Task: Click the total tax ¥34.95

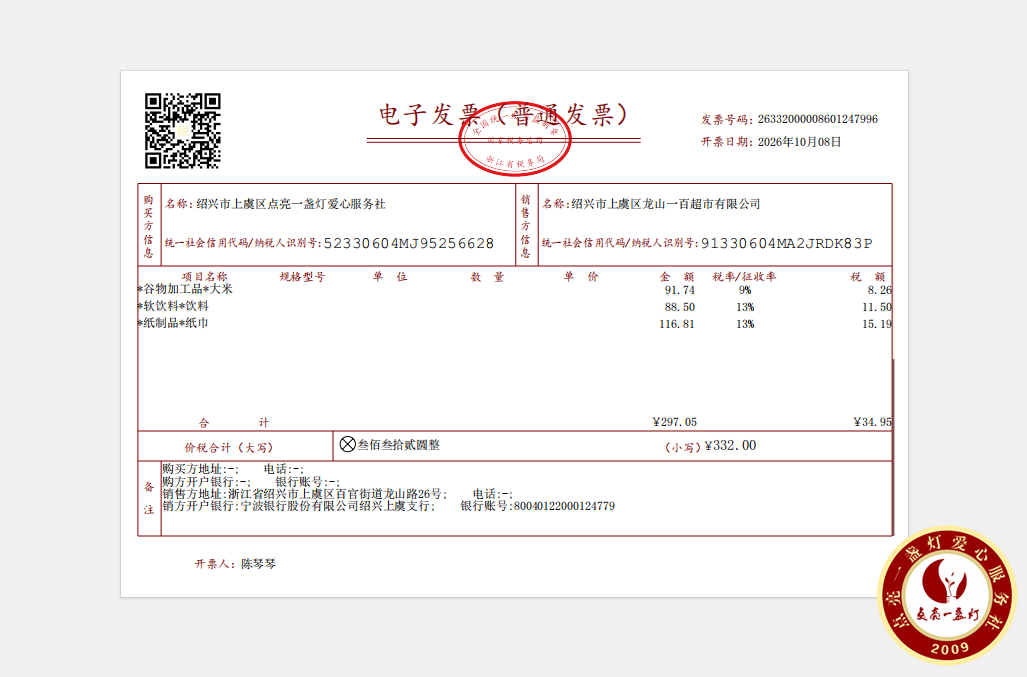Action: [x=872, y=422]
